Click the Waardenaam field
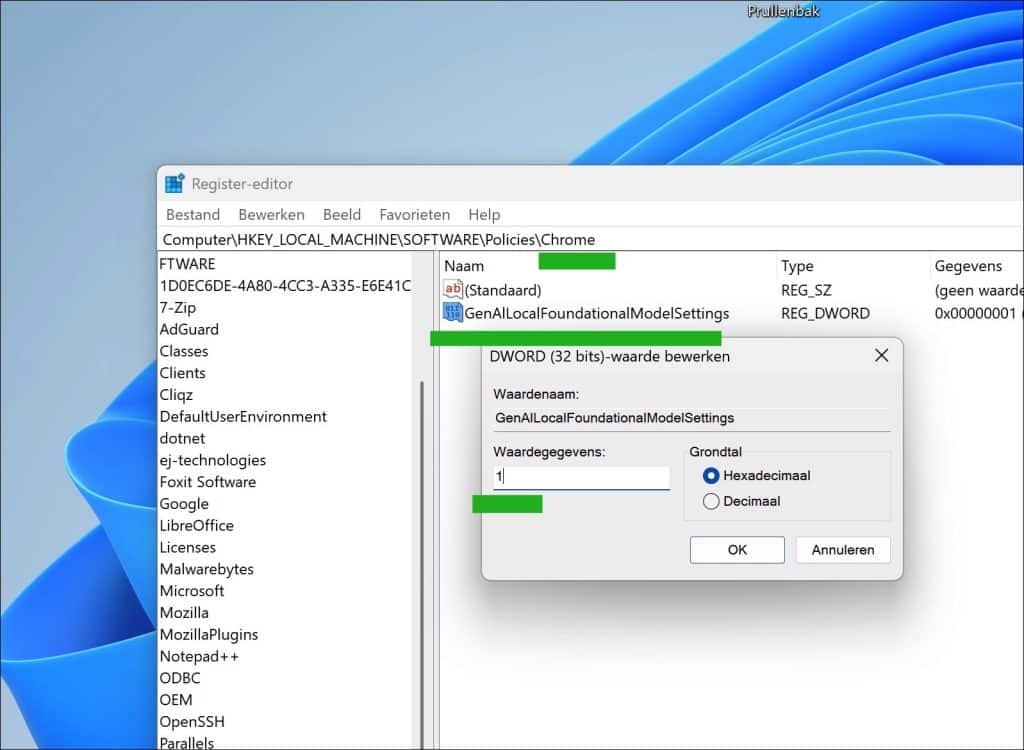 tap(692, 418)
